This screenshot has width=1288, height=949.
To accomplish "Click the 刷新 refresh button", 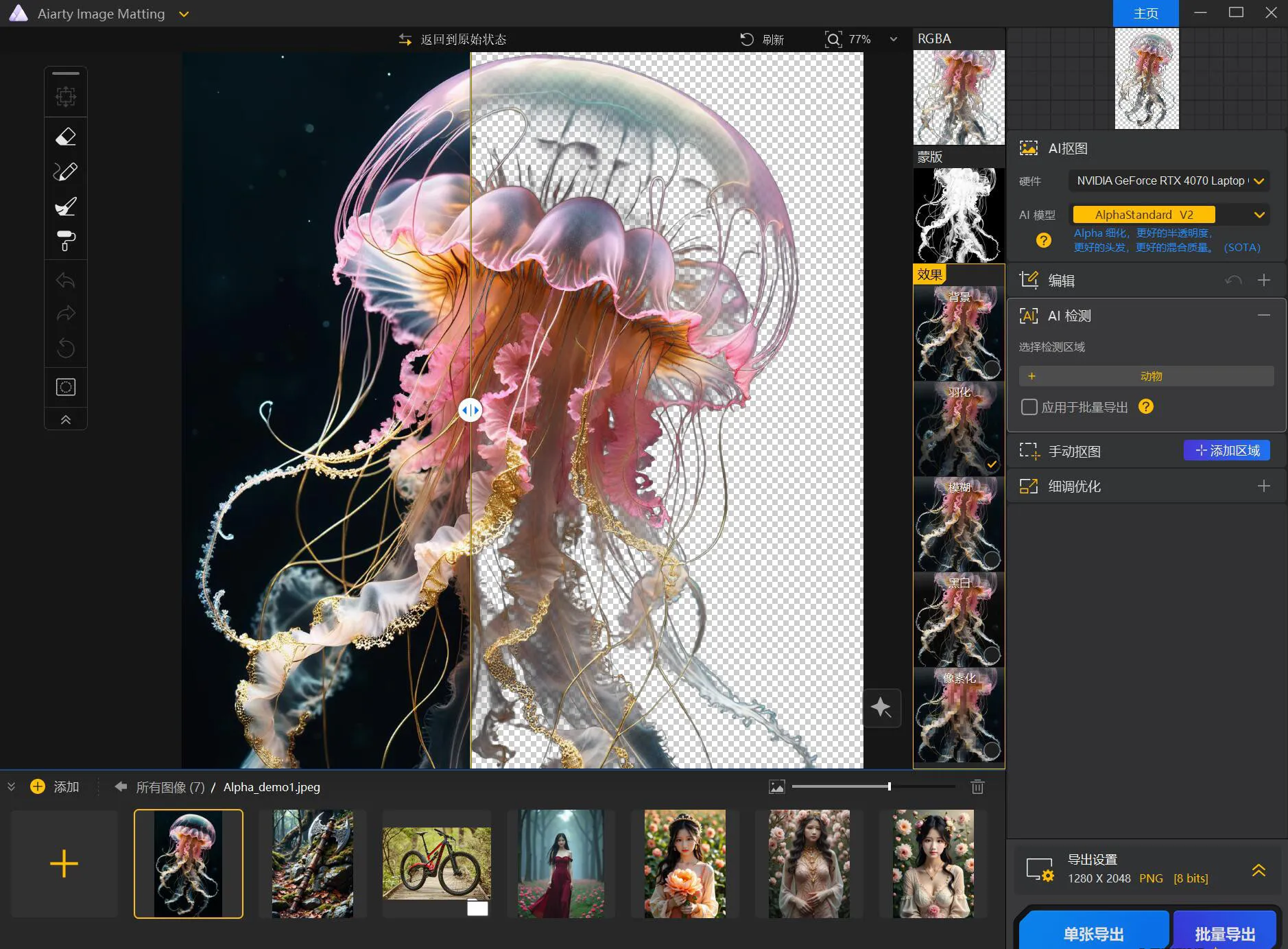I will click(762, 40).
